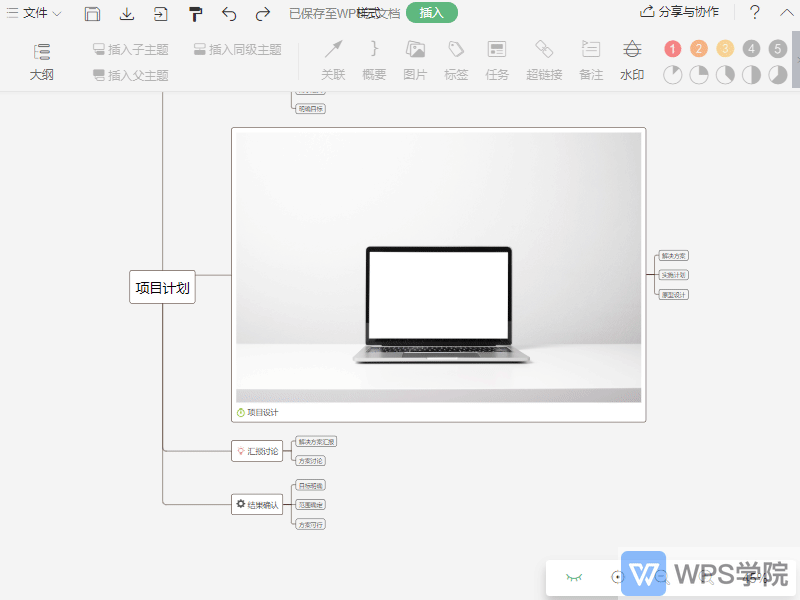
Task: Select the 汇报讨论 topic node
Action: [257, 451]
